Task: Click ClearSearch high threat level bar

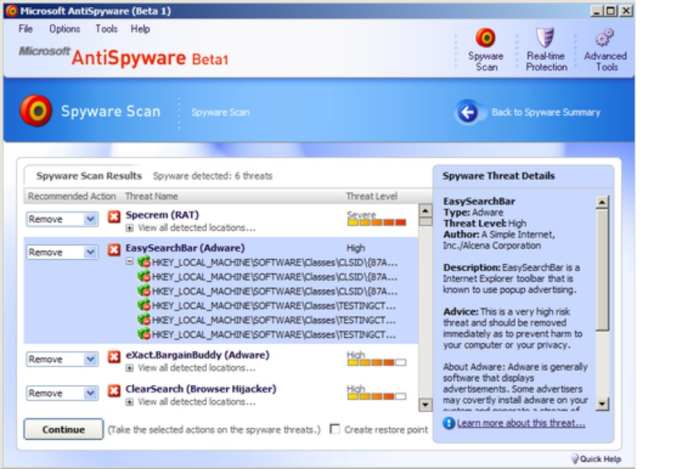Action: tap(376, 396)
